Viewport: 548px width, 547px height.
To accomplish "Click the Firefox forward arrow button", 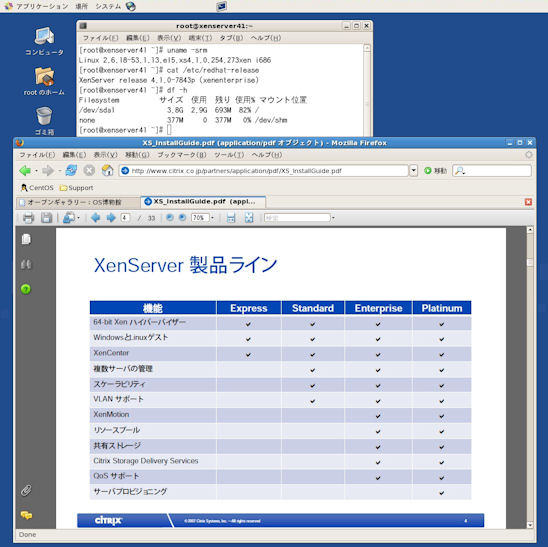I will pos(48,171).
